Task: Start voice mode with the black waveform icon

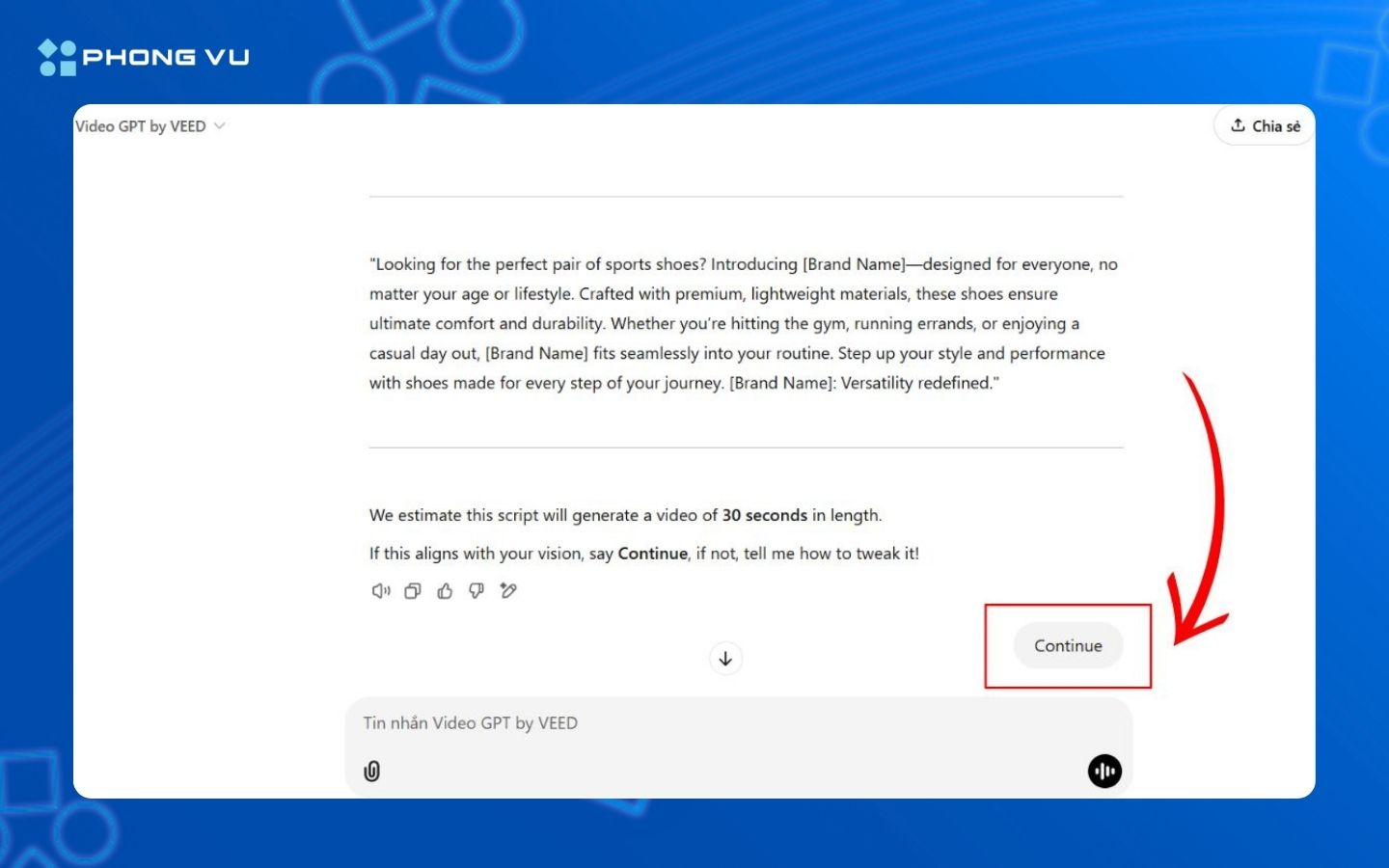Action: pyautogui.click(x=1104, y=771)
